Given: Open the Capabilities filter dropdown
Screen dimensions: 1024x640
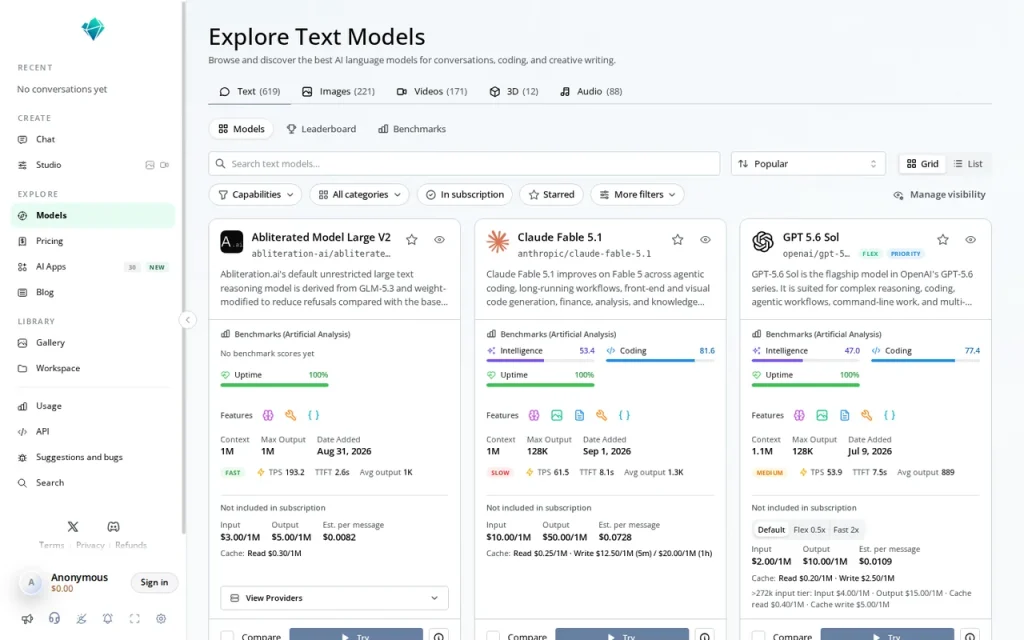Looking at the screenshot, I should 255,195.
